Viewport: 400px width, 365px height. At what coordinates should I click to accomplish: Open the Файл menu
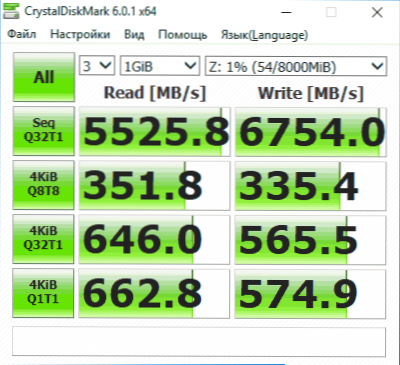coord(22,34)
